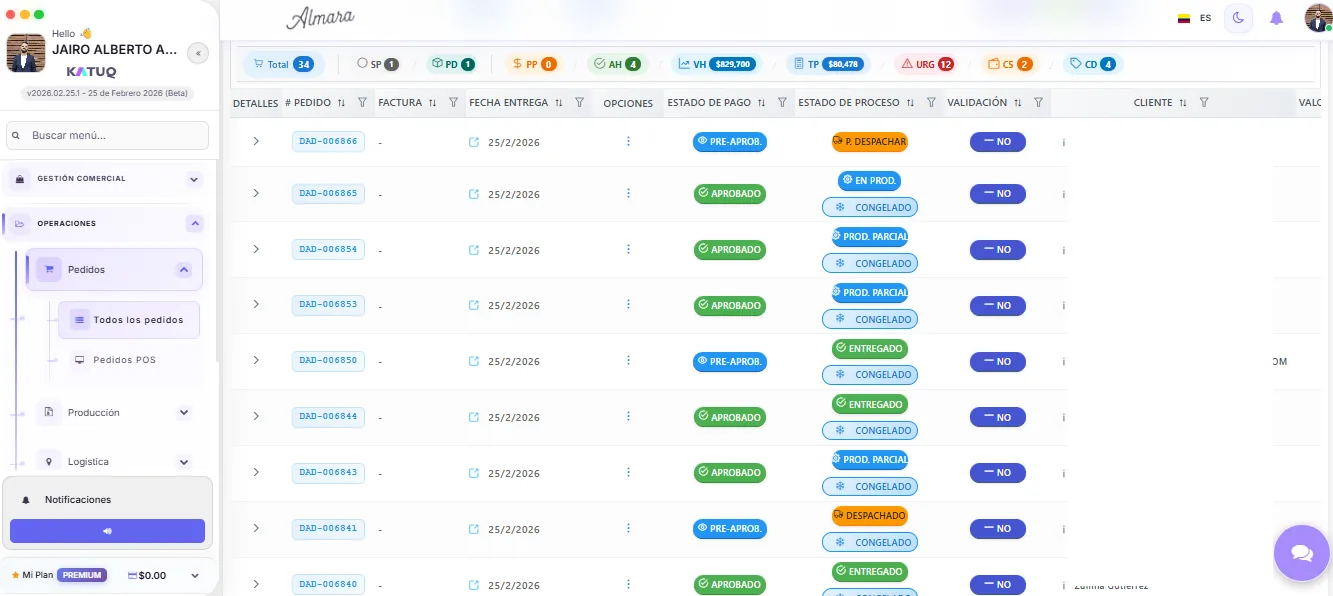The image size is (1333, 596).
Task: Filter the Cliente column
Action: (1204, 102)
